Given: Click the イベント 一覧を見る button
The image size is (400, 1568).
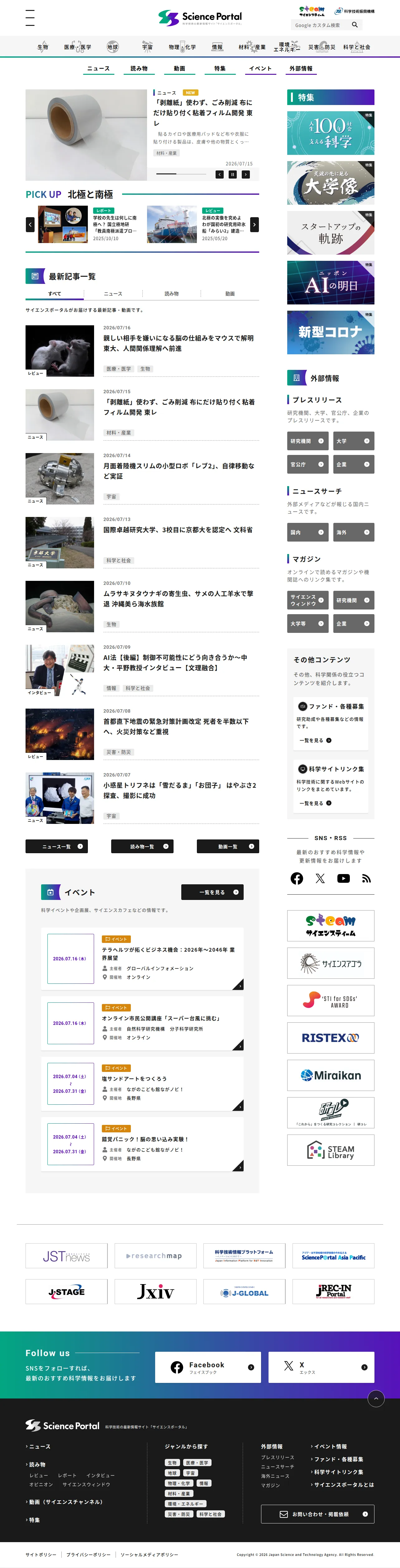Looking at the screenshot, I should click(212, 892).
